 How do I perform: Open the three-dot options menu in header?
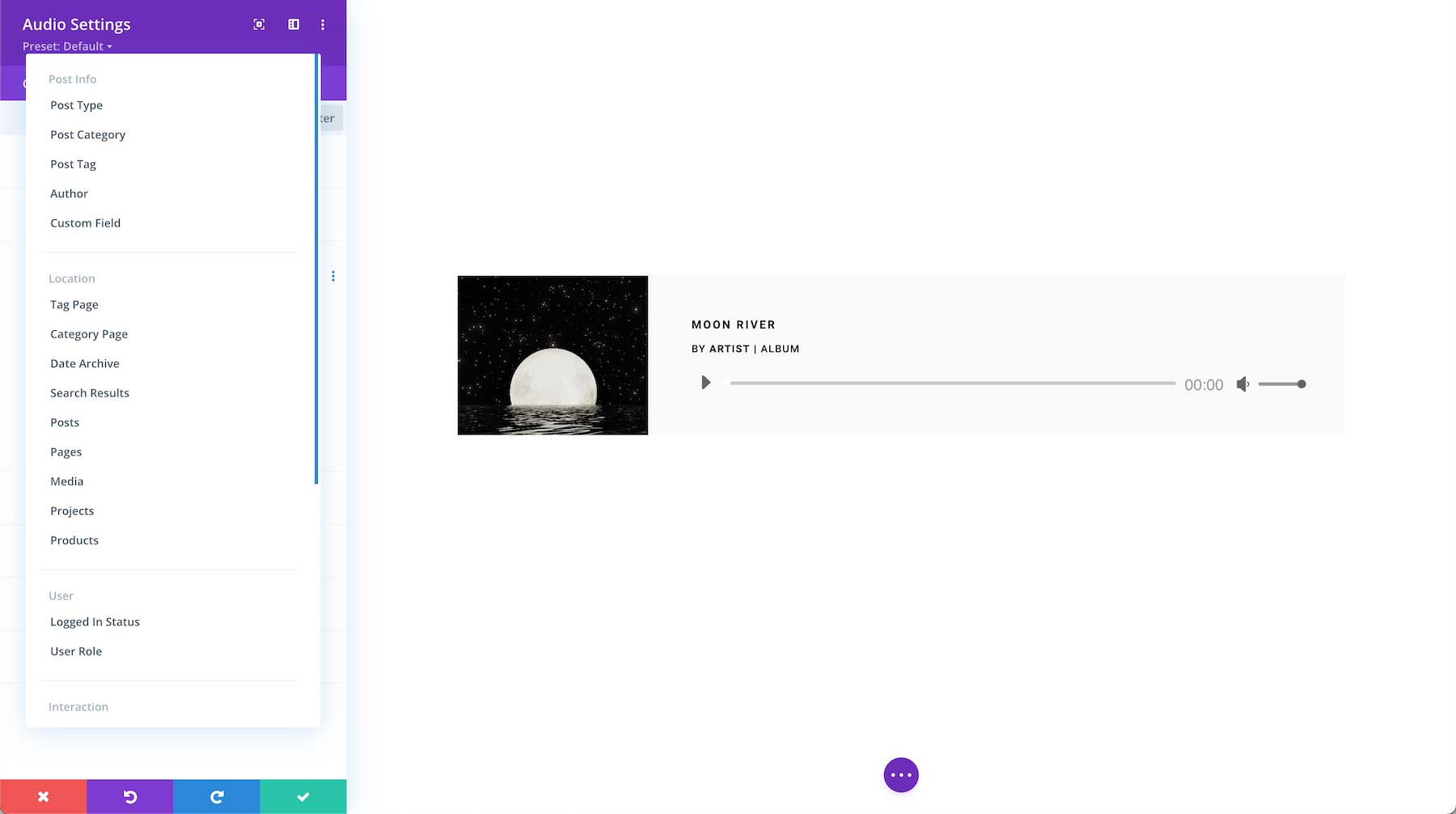click(323, 24)
